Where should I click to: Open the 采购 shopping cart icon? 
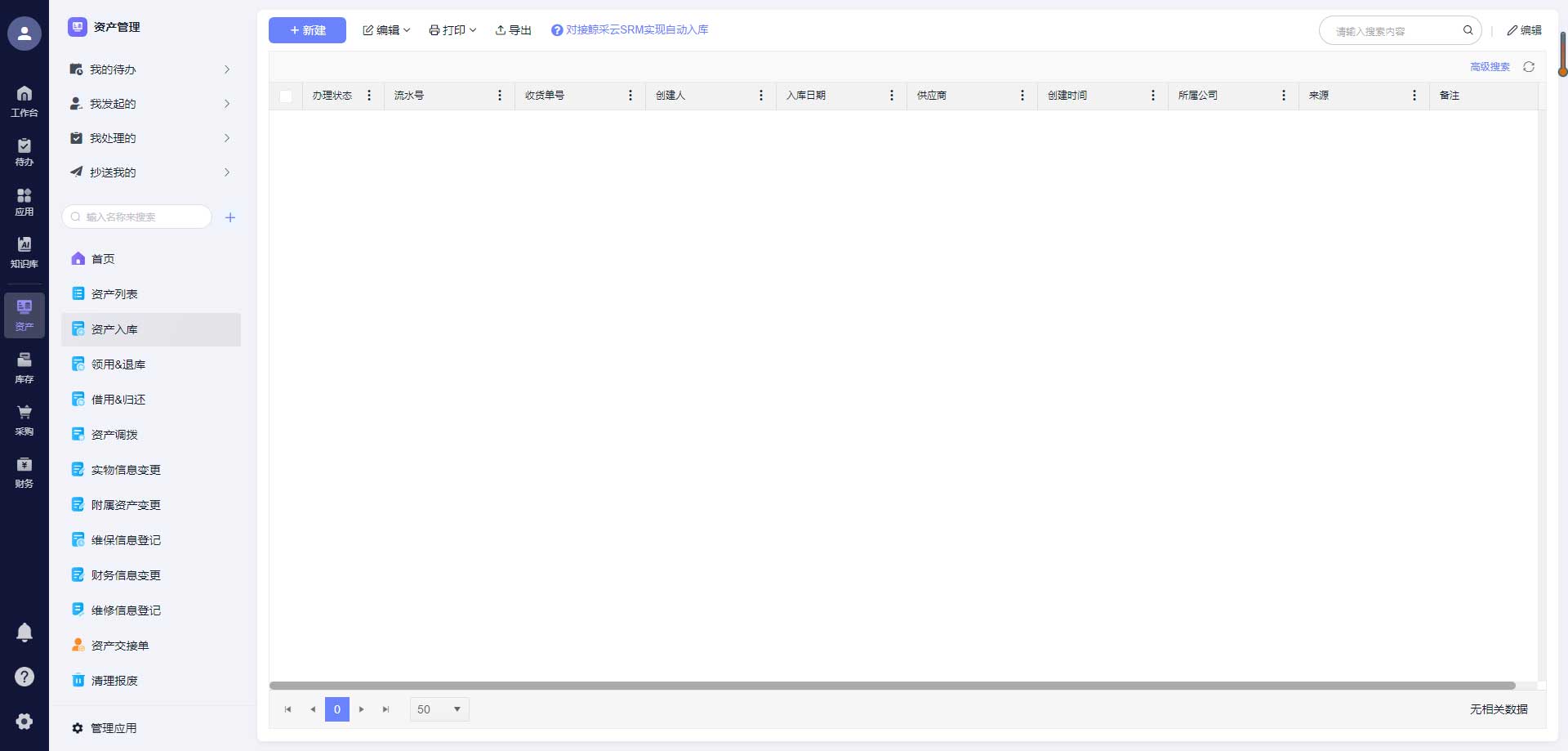click(24, 419)
